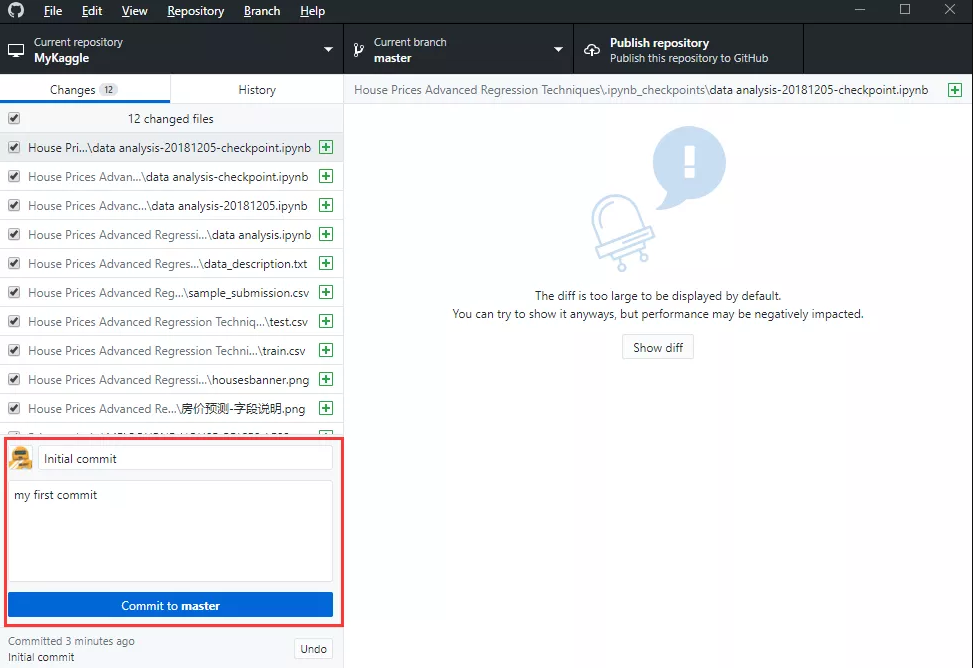Maximize the GitHub Desktop window

click(x=905, y=9)
